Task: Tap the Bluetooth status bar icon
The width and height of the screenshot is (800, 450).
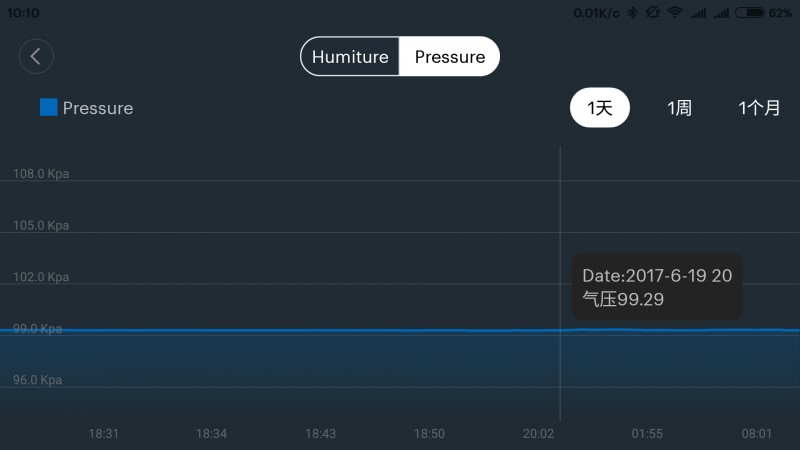Action: [x=633, y=13]
